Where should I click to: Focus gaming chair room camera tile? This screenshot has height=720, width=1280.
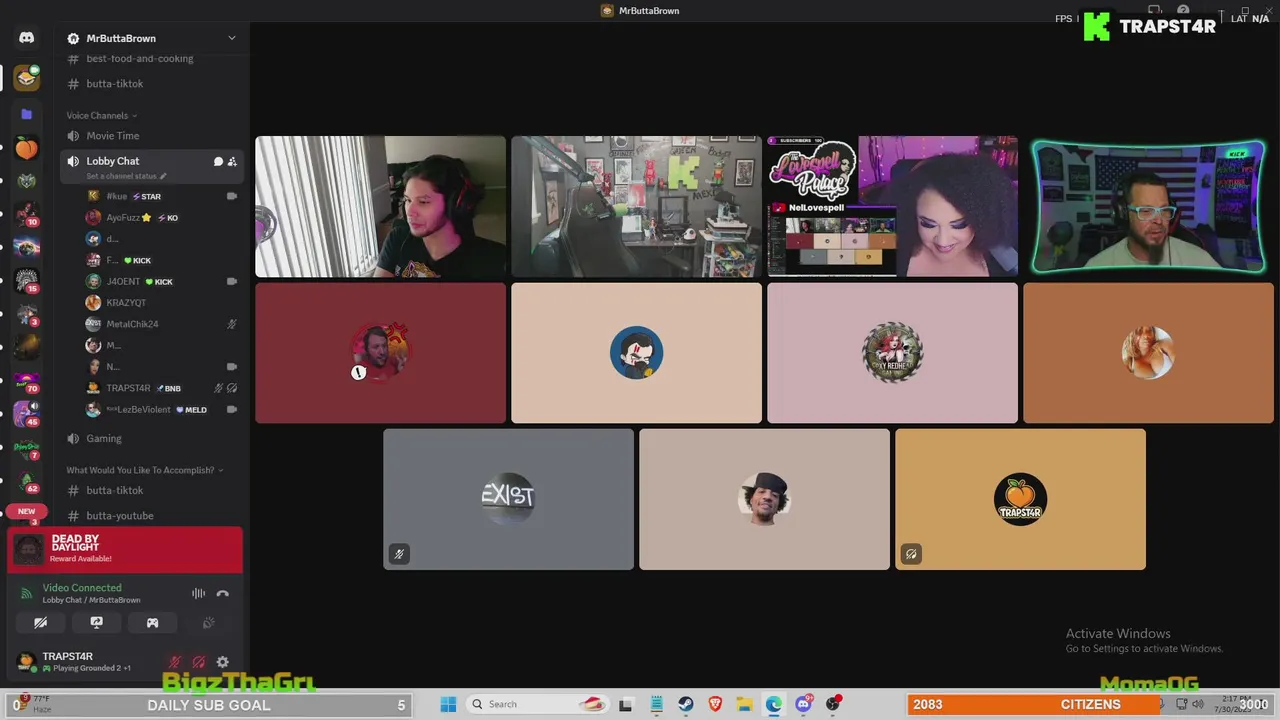[x=636, y=207]
